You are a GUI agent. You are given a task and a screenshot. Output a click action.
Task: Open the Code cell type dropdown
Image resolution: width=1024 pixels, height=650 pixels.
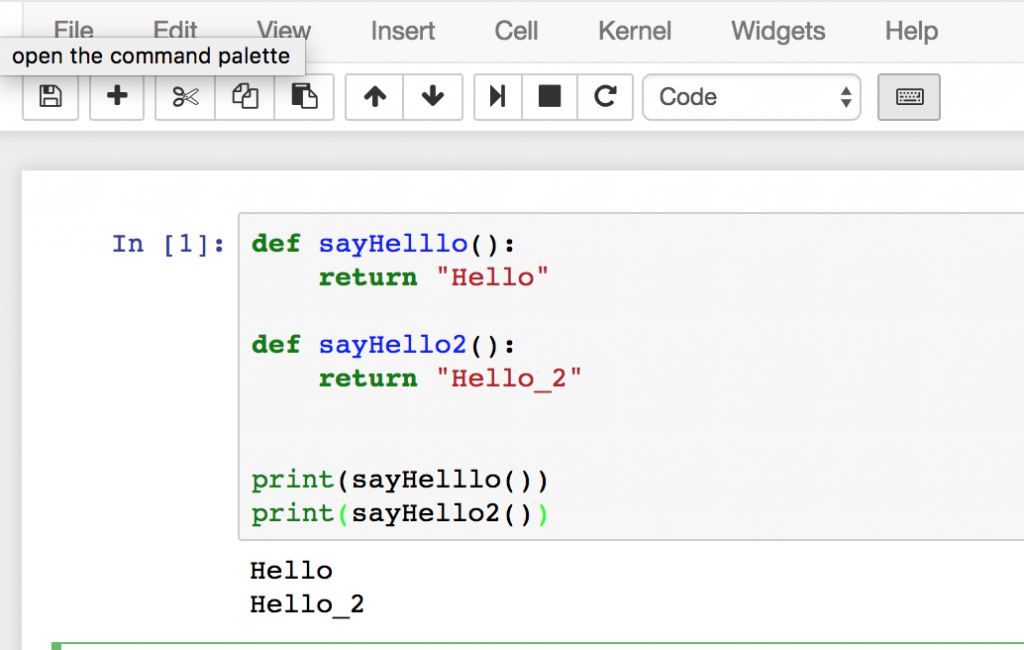[751, 97]
